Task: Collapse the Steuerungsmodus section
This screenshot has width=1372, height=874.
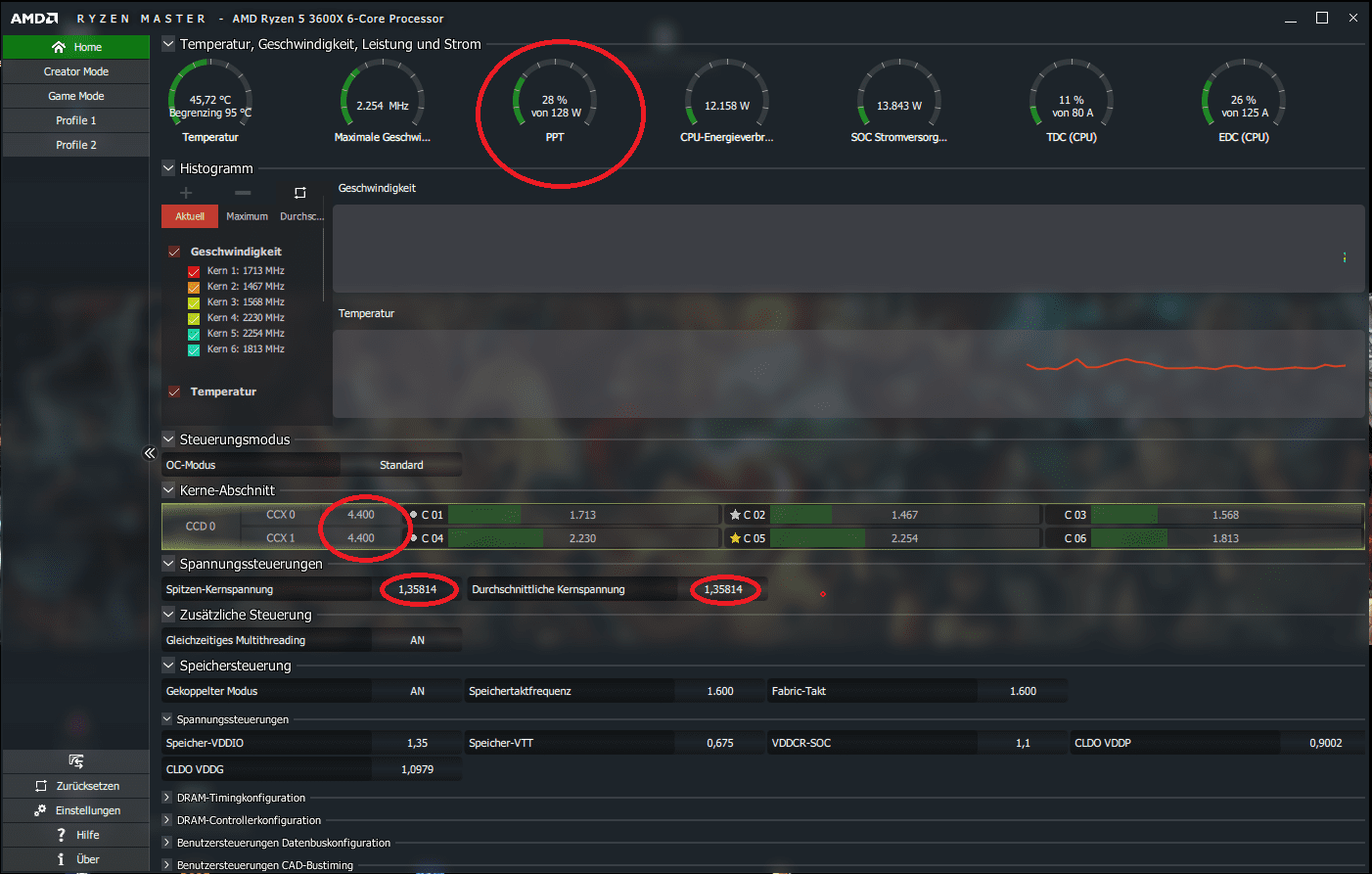Action: coord(168,439)
